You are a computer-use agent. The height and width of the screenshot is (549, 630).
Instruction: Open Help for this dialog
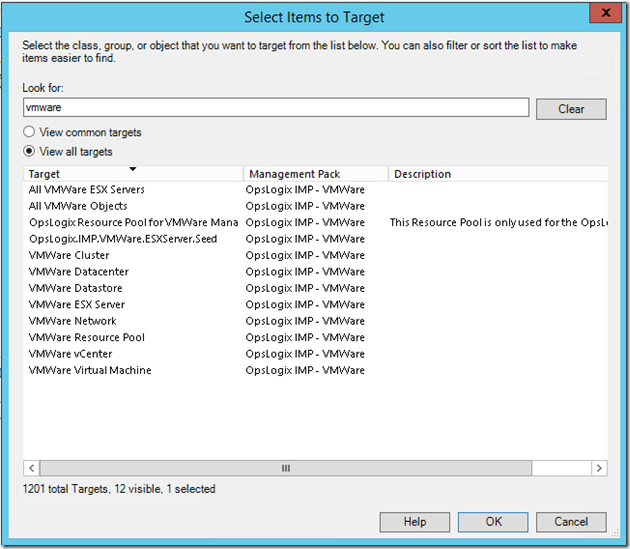[415, 521]
